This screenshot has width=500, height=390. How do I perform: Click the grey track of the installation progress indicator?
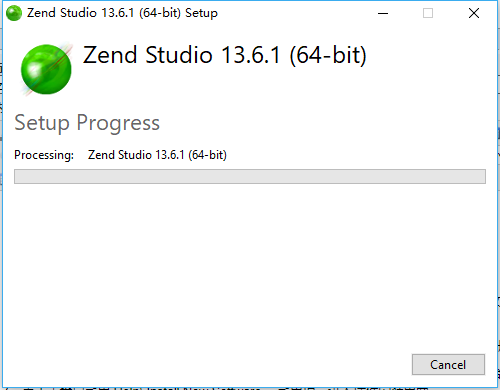coord(250,176)
